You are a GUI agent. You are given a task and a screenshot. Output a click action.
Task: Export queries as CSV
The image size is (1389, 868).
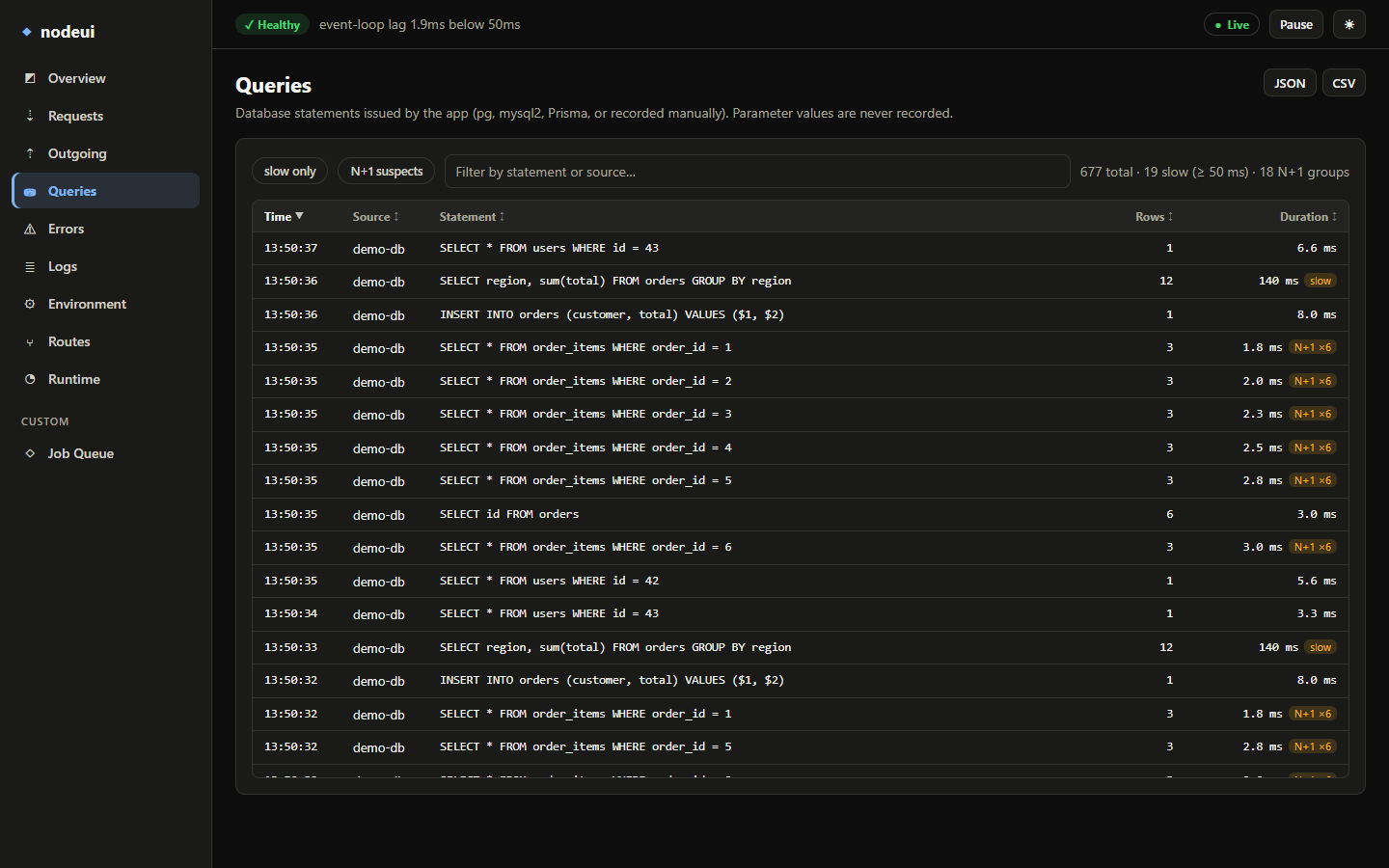click(1344, 83)
